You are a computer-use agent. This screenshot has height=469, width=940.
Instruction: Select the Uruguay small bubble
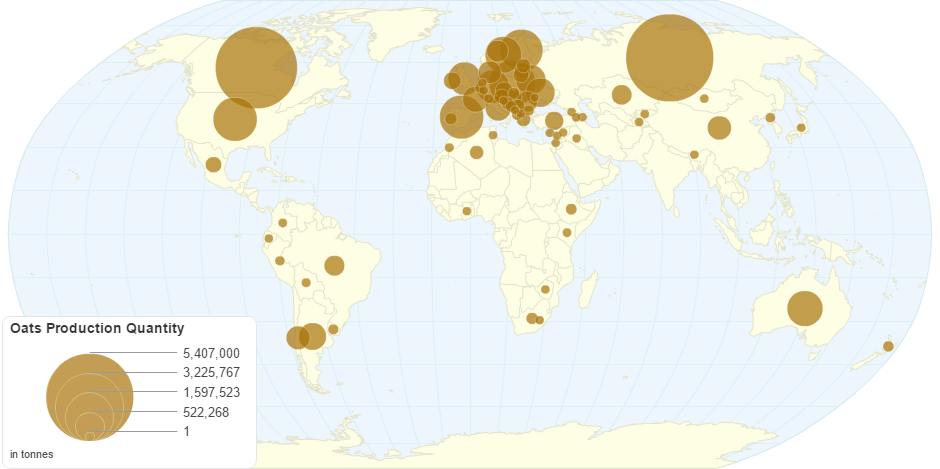point(333,329)
